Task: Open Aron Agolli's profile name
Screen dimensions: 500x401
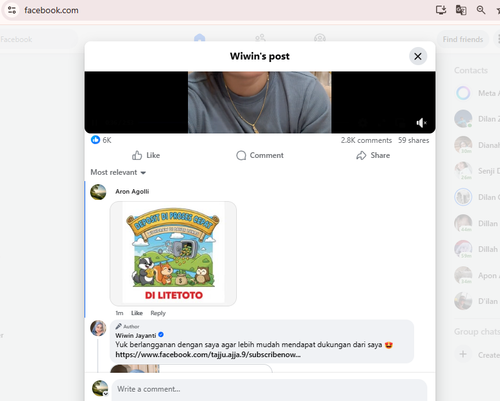Action: coord(132,191)
